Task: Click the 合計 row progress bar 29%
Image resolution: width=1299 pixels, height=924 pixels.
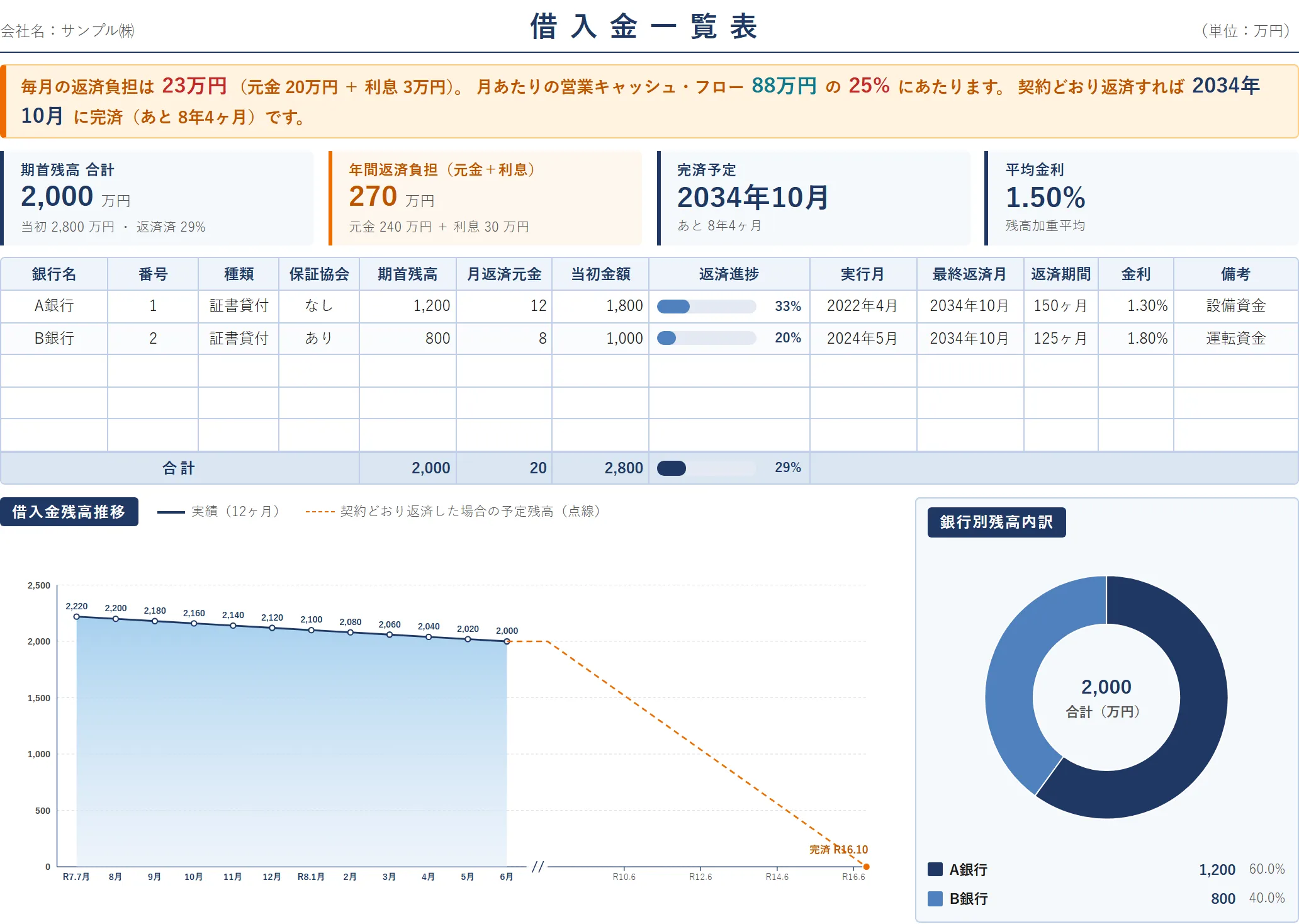Action: coord(706,468)
